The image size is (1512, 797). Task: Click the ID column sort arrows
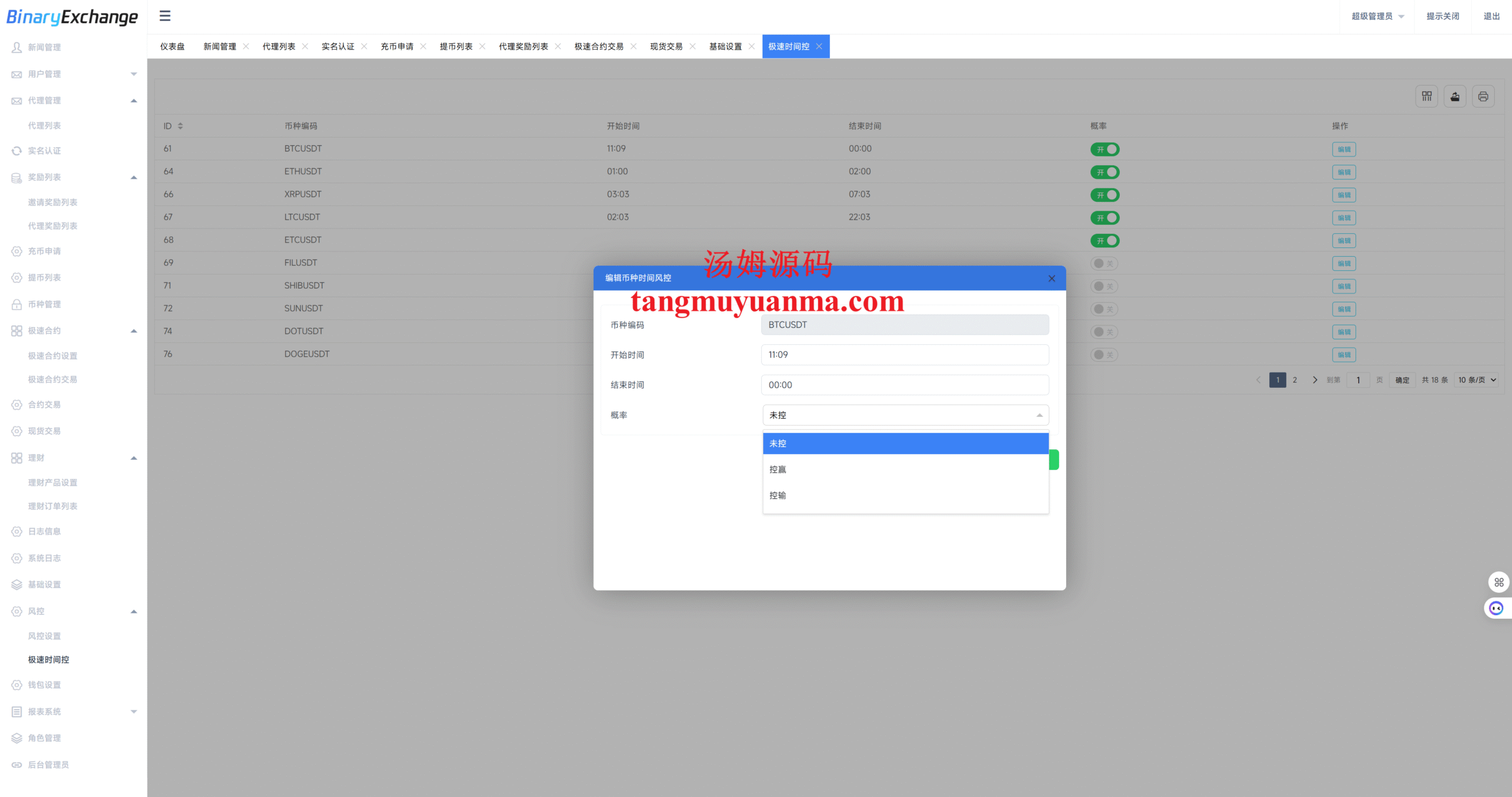[x=180, y=126]
